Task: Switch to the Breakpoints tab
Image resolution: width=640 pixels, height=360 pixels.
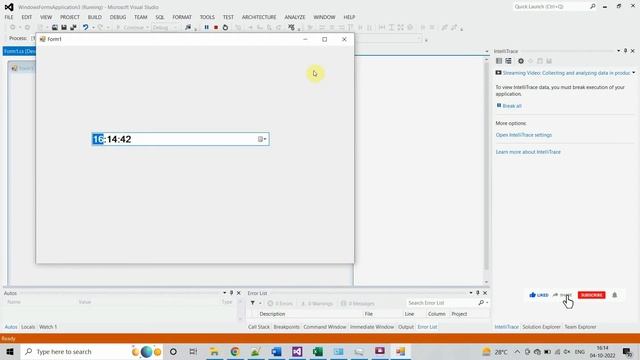Action: point(286,327)
